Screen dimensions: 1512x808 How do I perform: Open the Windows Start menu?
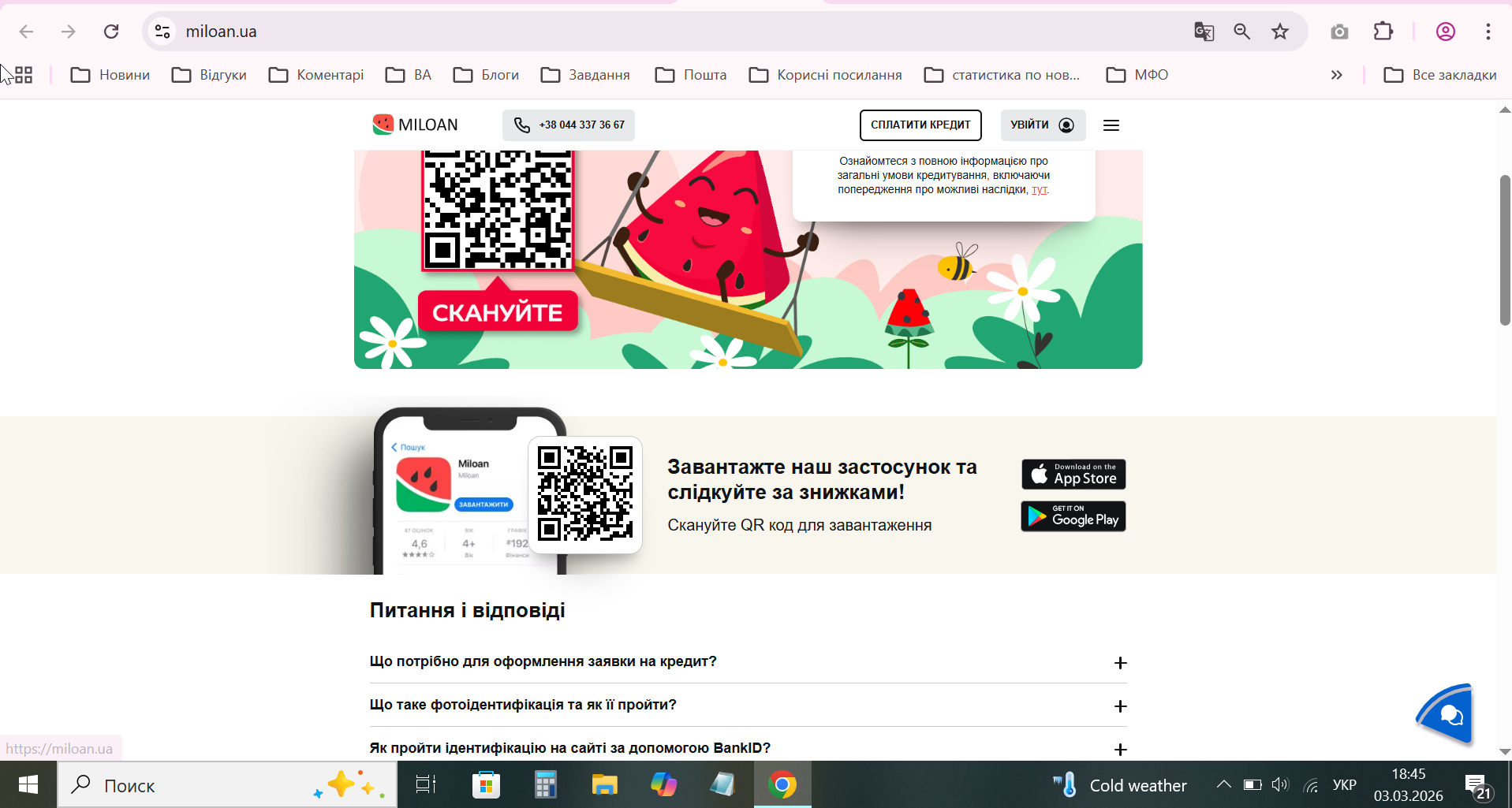[28, 785]
